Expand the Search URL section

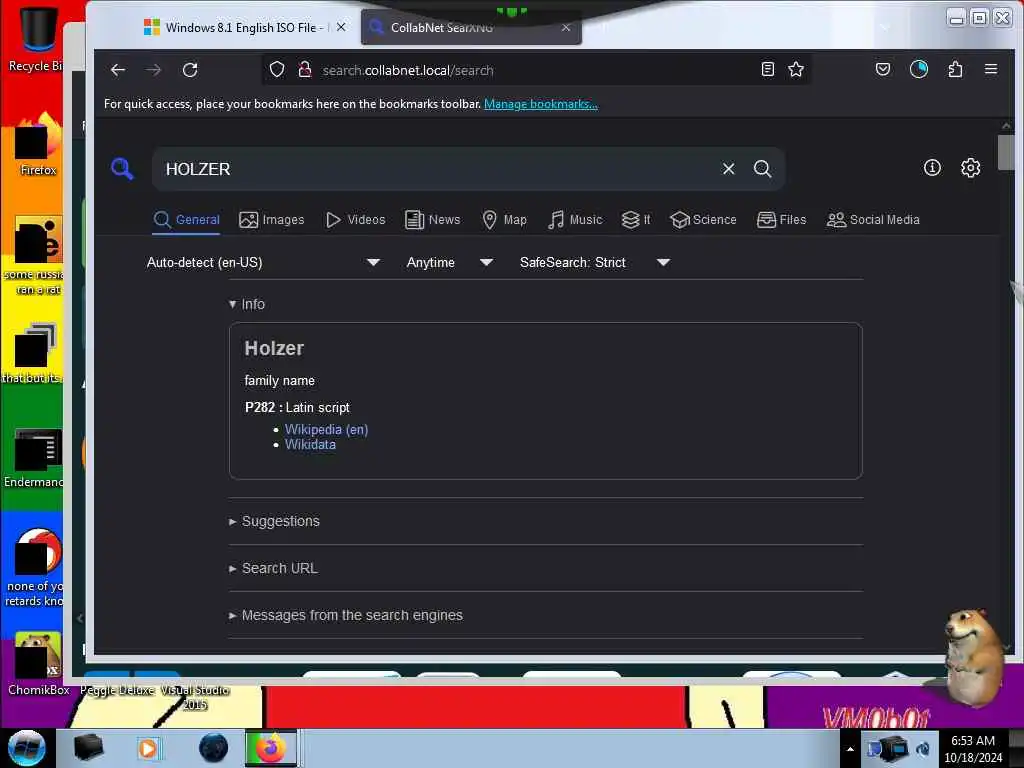(273, 568)
